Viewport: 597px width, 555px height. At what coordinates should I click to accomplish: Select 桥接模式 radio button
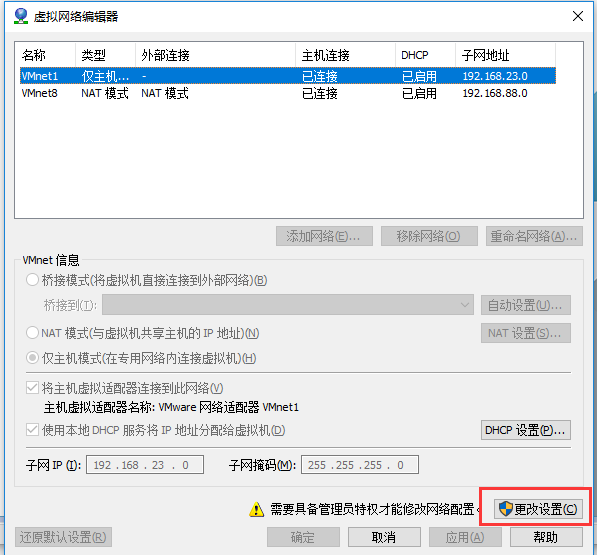pos(32,280)
